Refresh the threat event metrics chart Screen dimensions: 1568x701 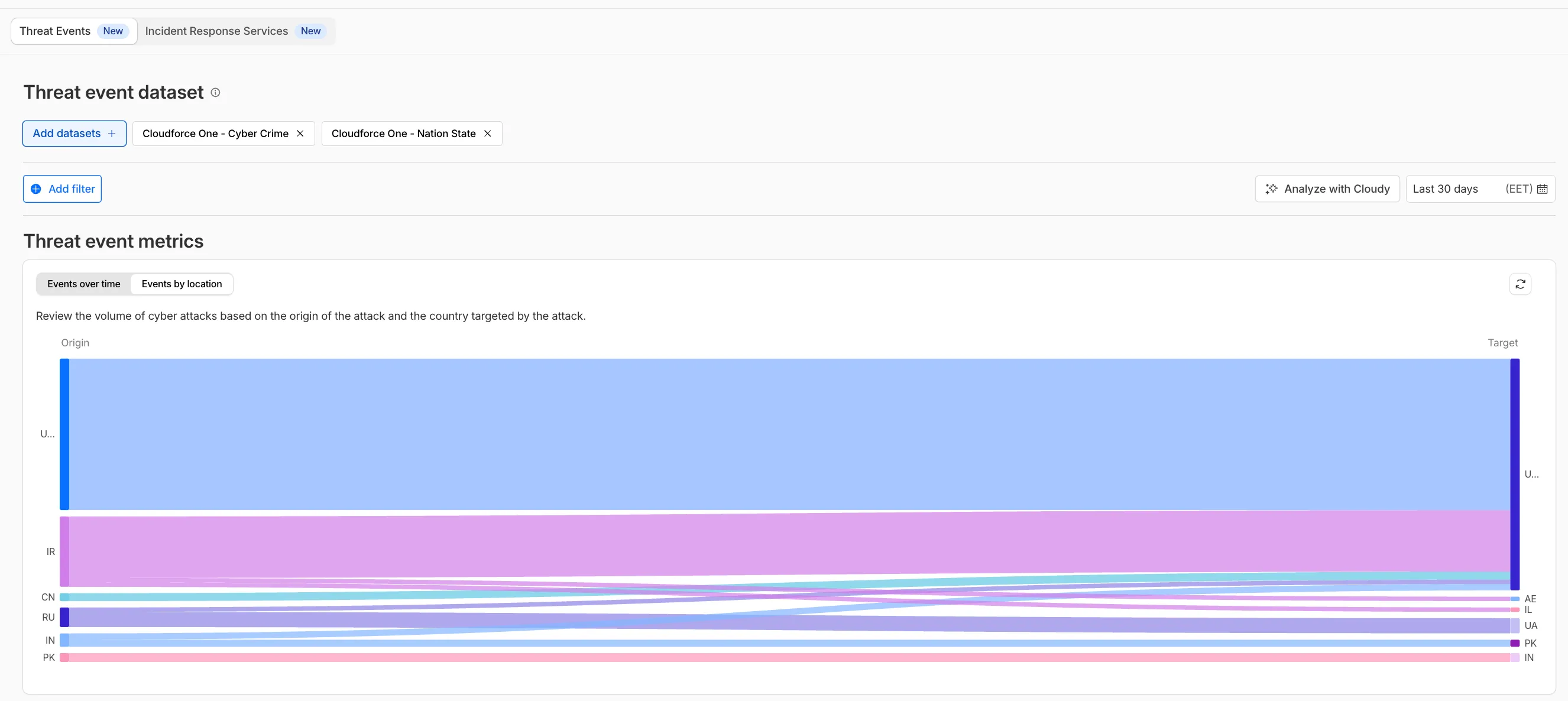[x=1521, y=284]
